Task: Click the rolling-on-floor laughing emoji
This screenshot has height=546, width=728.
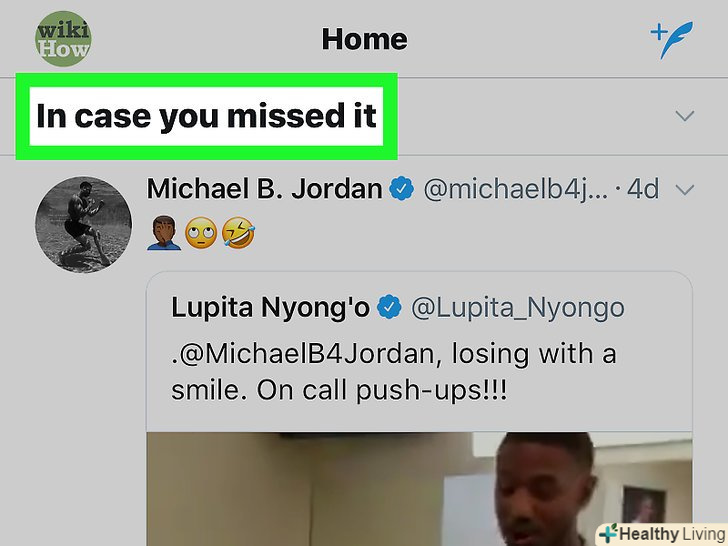Action: click(x=238, y=233)
